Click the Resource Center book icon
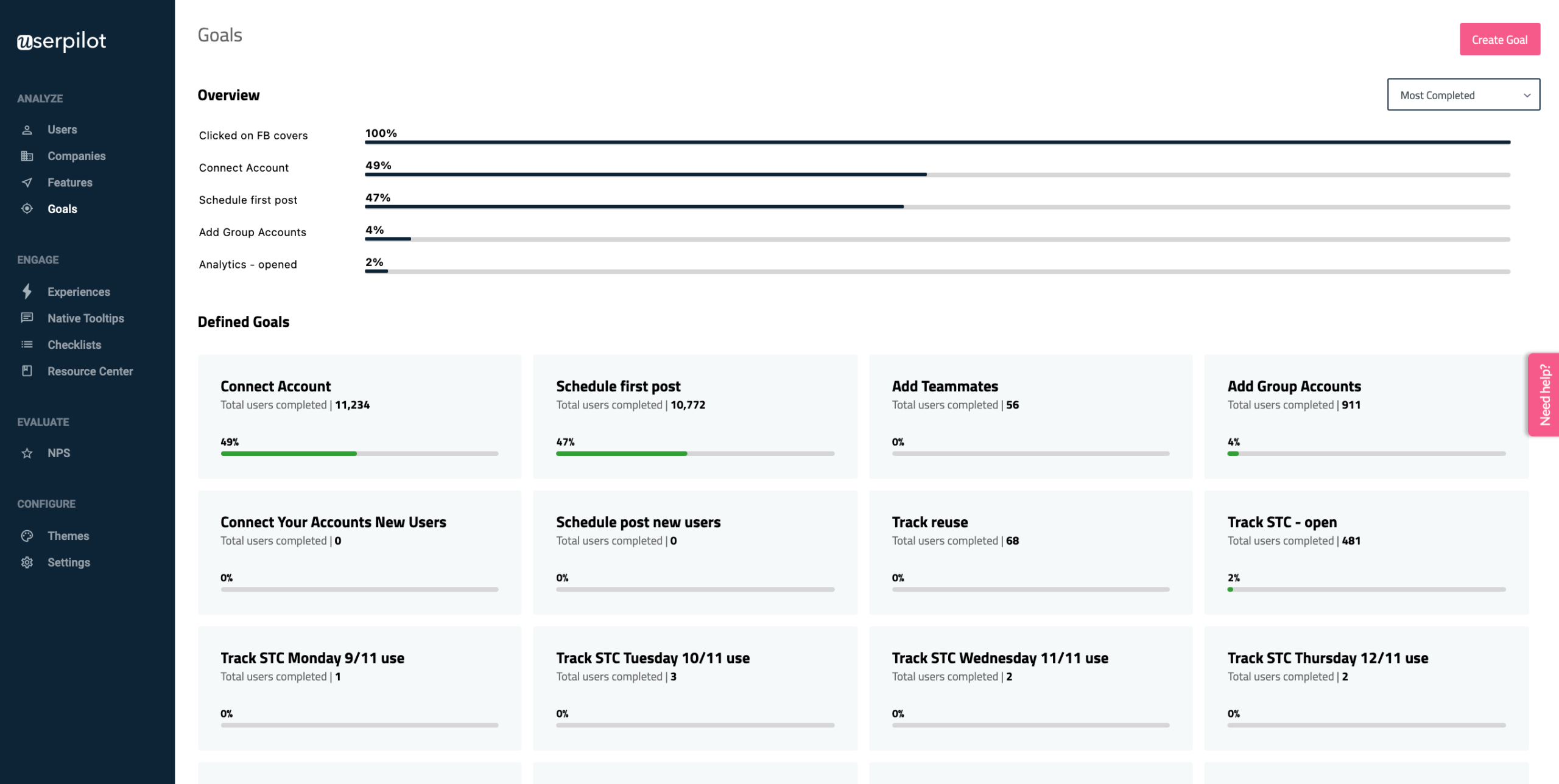 (27, 371)
